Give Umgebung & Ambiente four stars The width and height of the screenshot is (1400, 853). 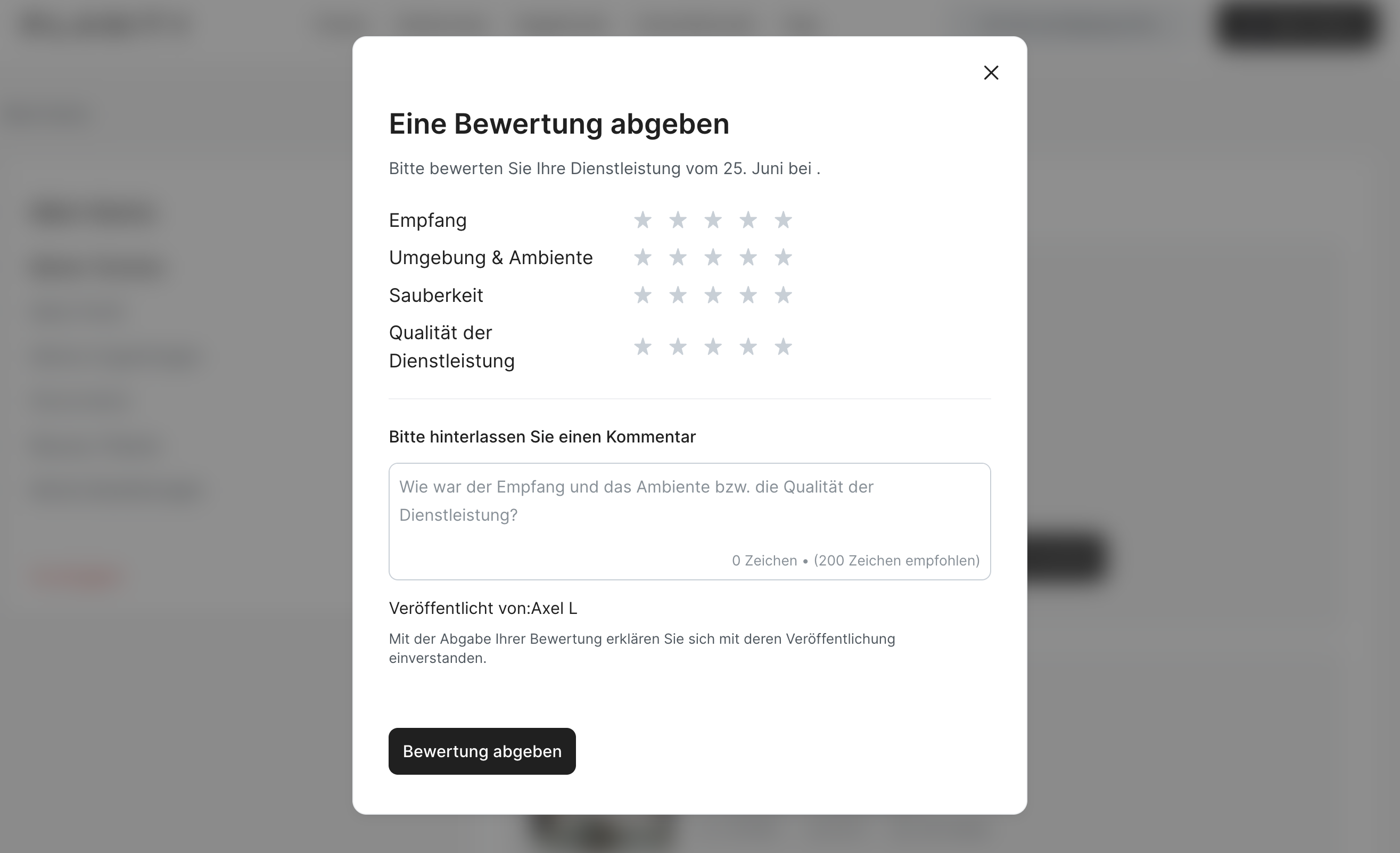pos(748,257)
